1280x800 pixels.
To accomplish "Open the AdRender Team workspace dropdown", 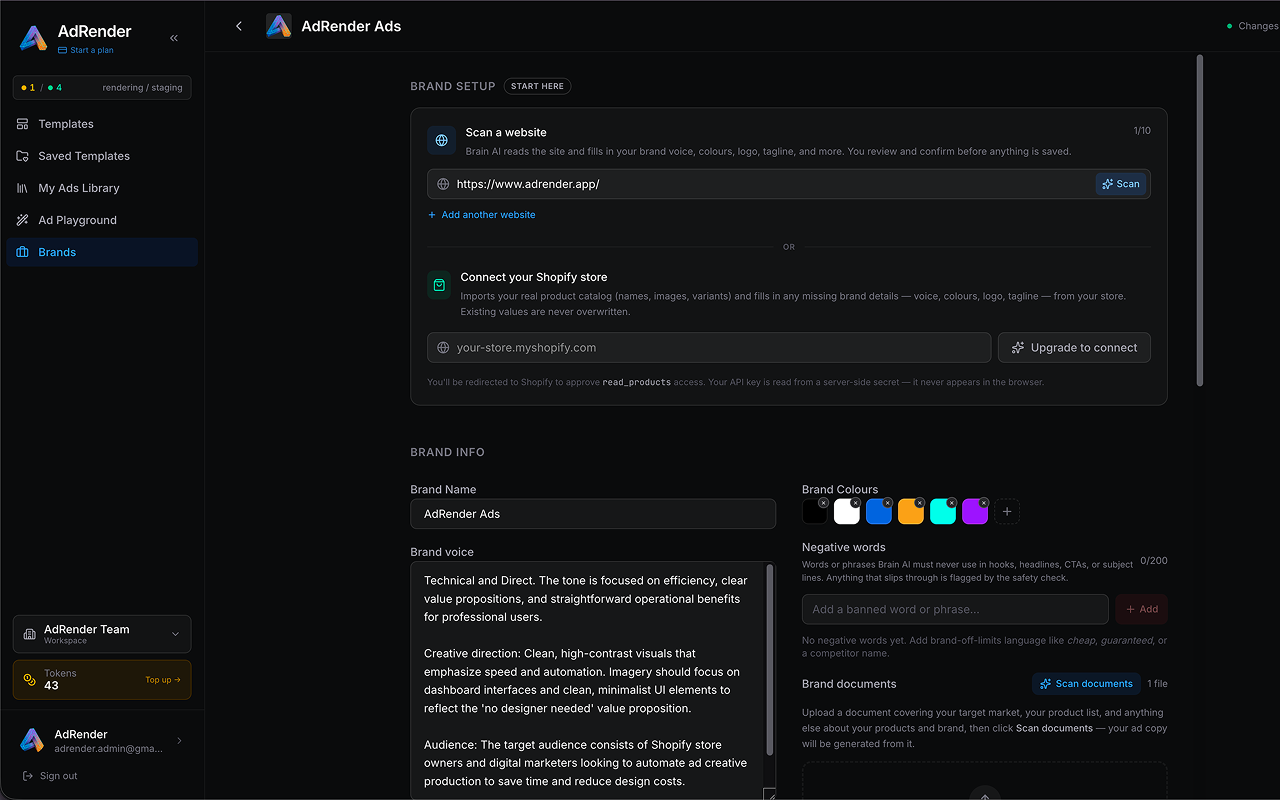I will [x=102, y=634].
